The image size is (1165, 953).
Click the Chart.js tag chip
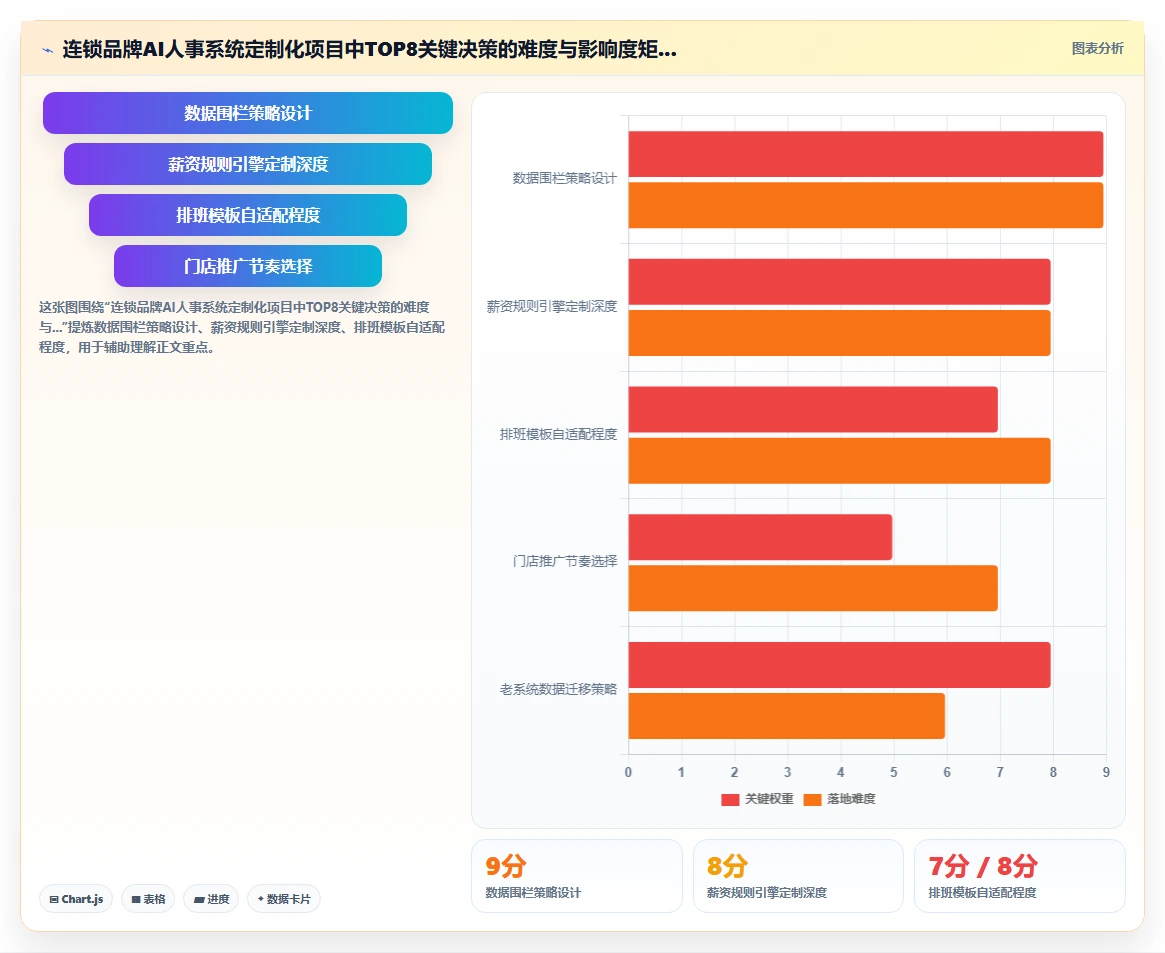(76, 899)
